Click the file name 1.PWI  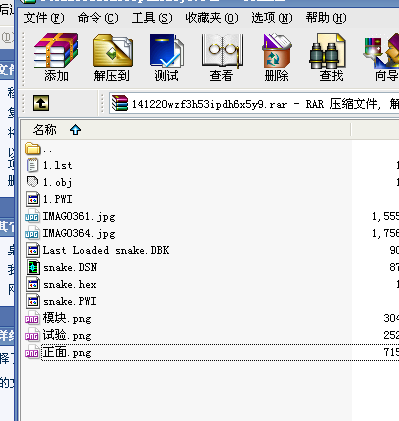57,199
